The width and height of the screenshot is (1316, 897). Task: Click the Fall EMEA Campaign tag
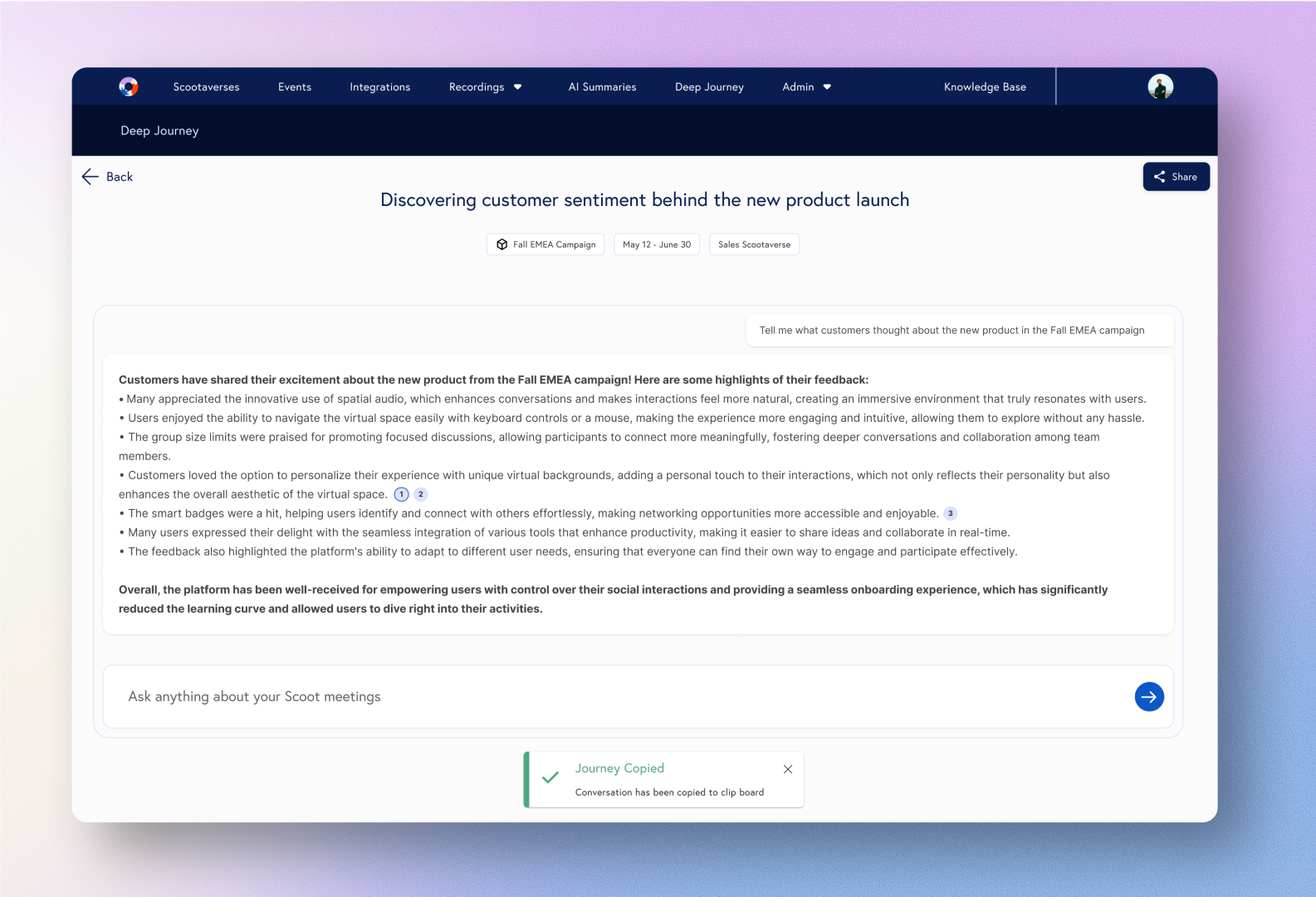[x=545, y=244]
